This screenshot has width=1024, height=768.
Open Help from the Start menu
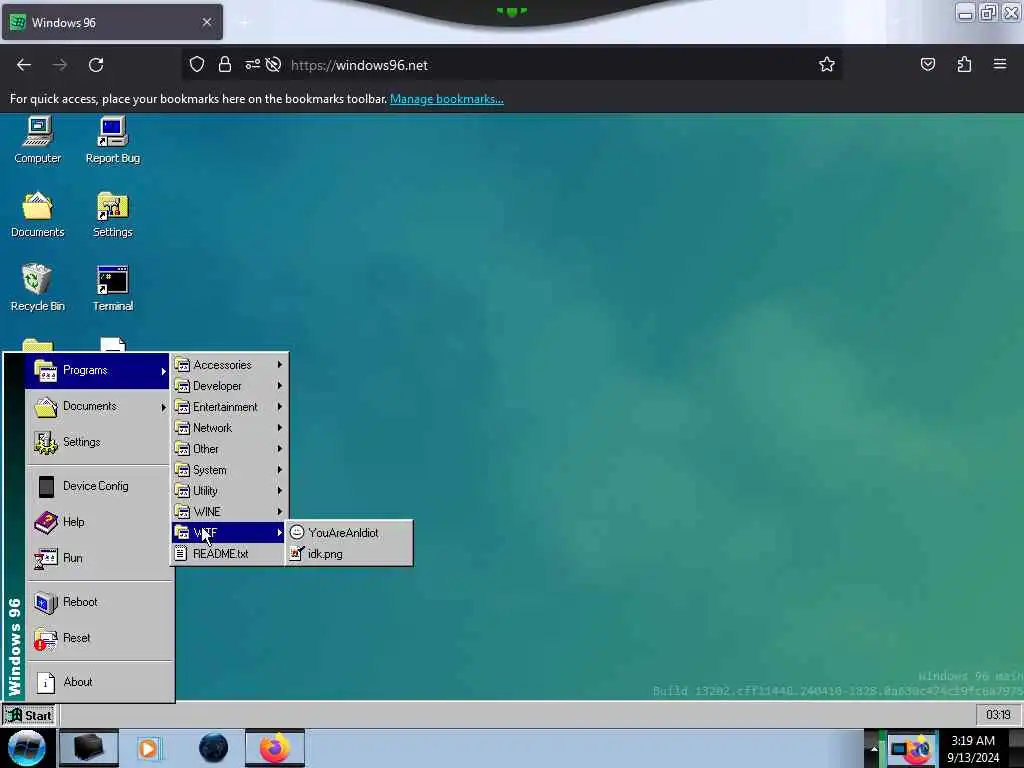[97, 522]
